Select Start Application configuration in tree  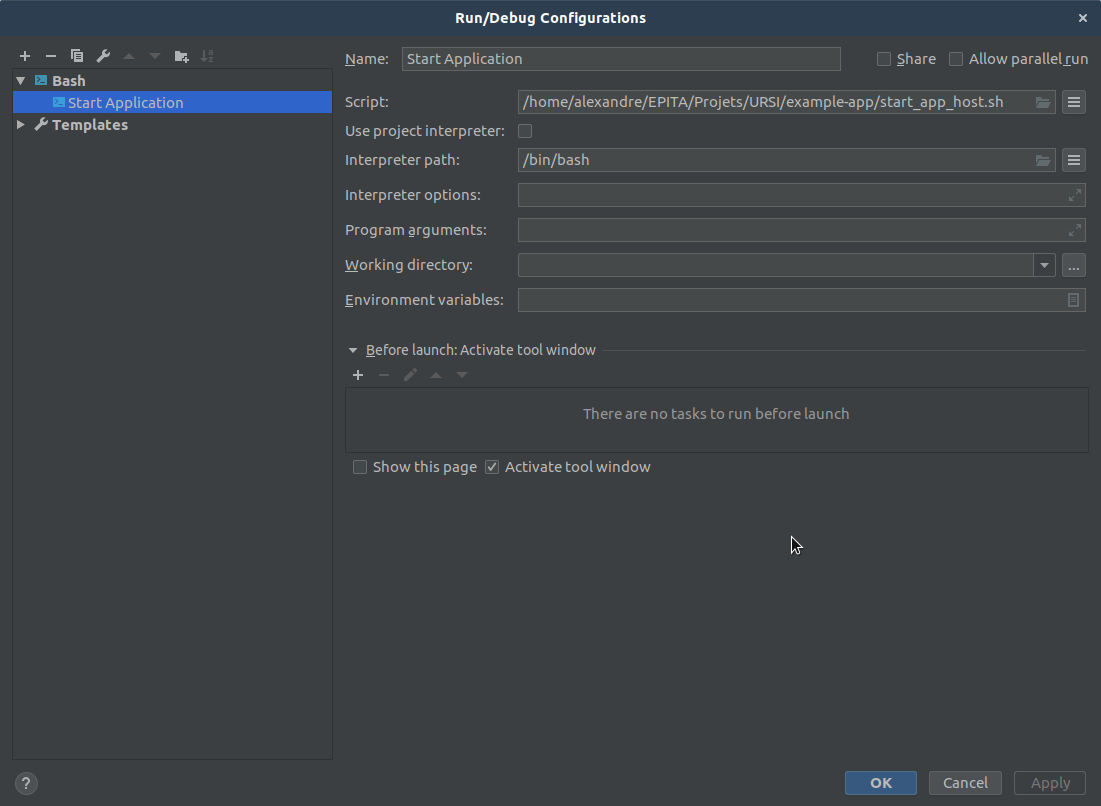(x=172, y=103)
